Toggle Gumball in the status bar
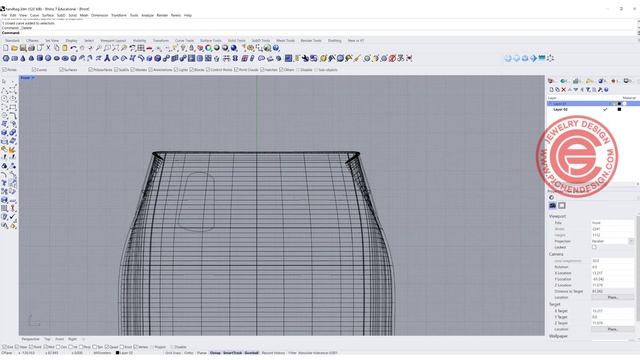Screen dimensions: 640x360 251,353
